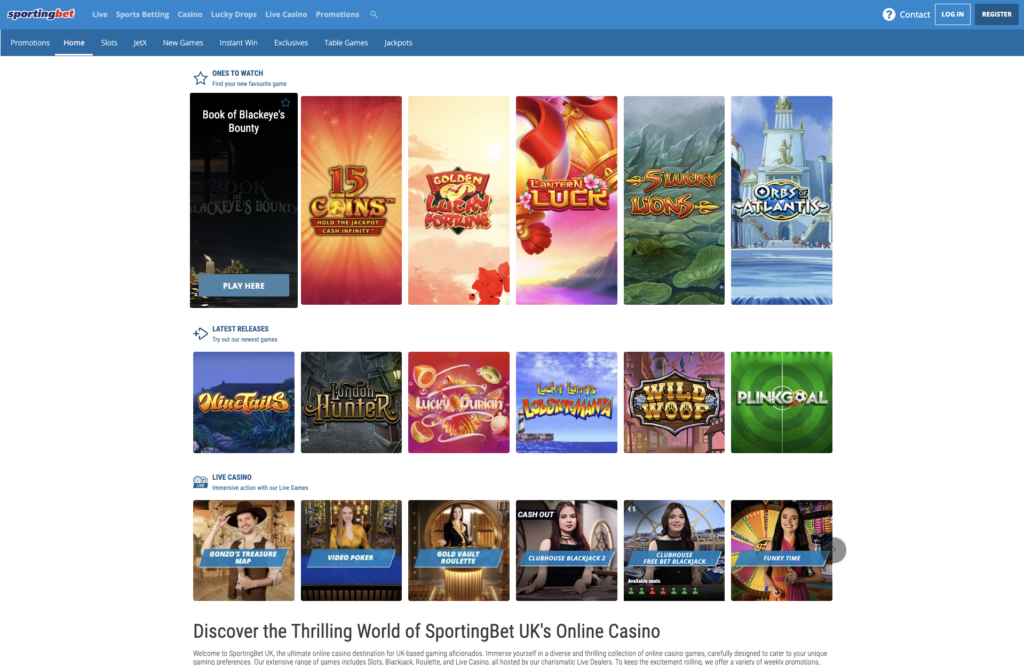Image resolution: width=1024 pixels, height=665 pixels.
Task: Click the search magnifier icon
Action: pos(374,15)
